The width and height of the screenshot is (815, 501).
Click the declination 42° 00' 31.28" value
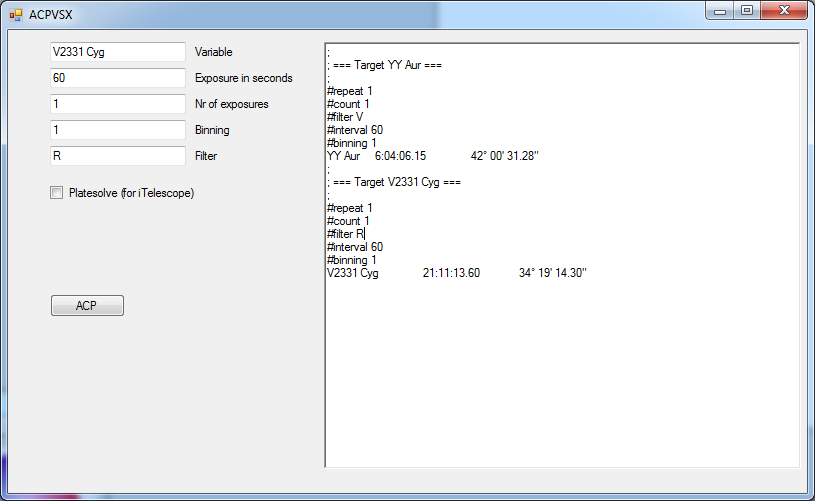(505, 156)
